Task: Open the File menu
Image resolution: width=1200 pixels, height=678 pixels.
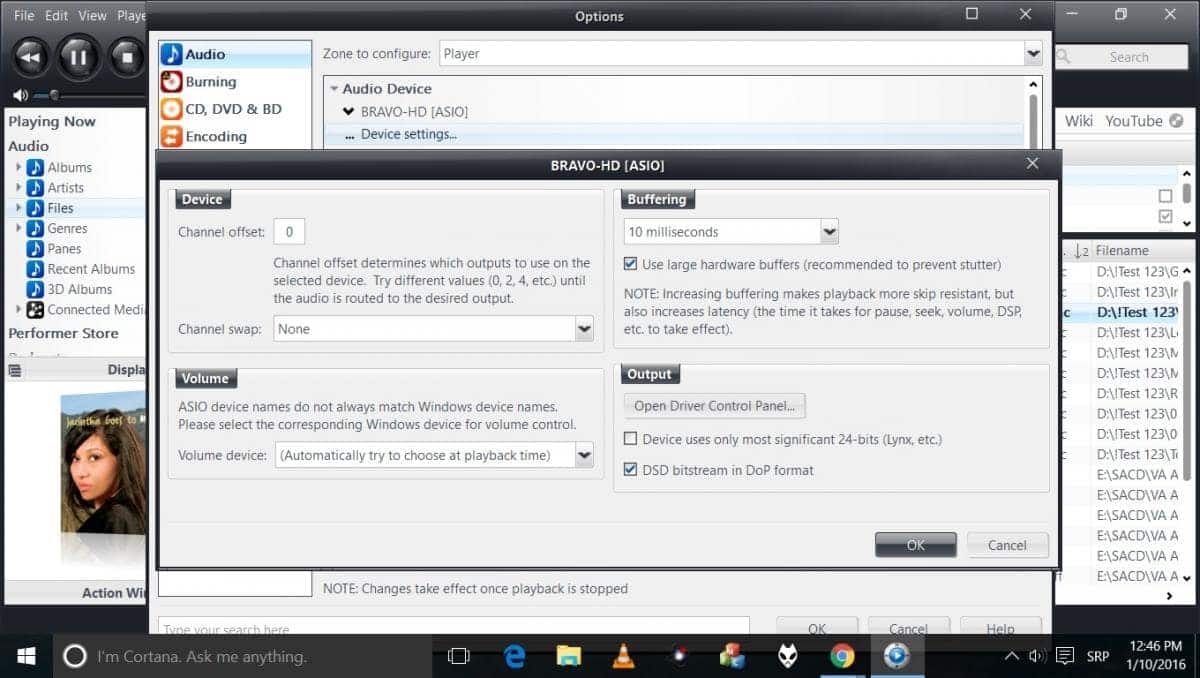Action: pyautogui.click(x=24, y=16)
